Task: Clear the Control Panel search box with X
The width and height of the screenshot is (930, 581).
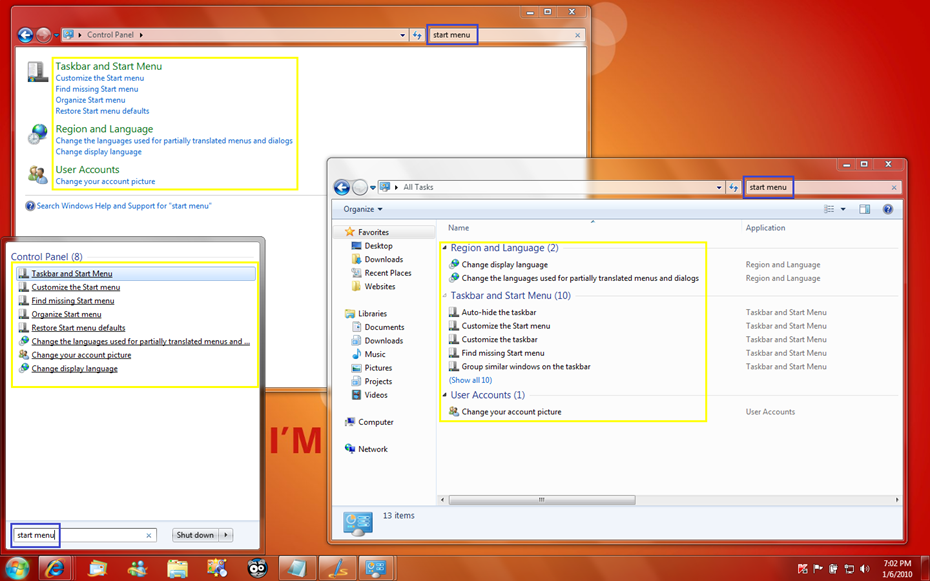Action: pyautogui.click(x=578, y=35)
